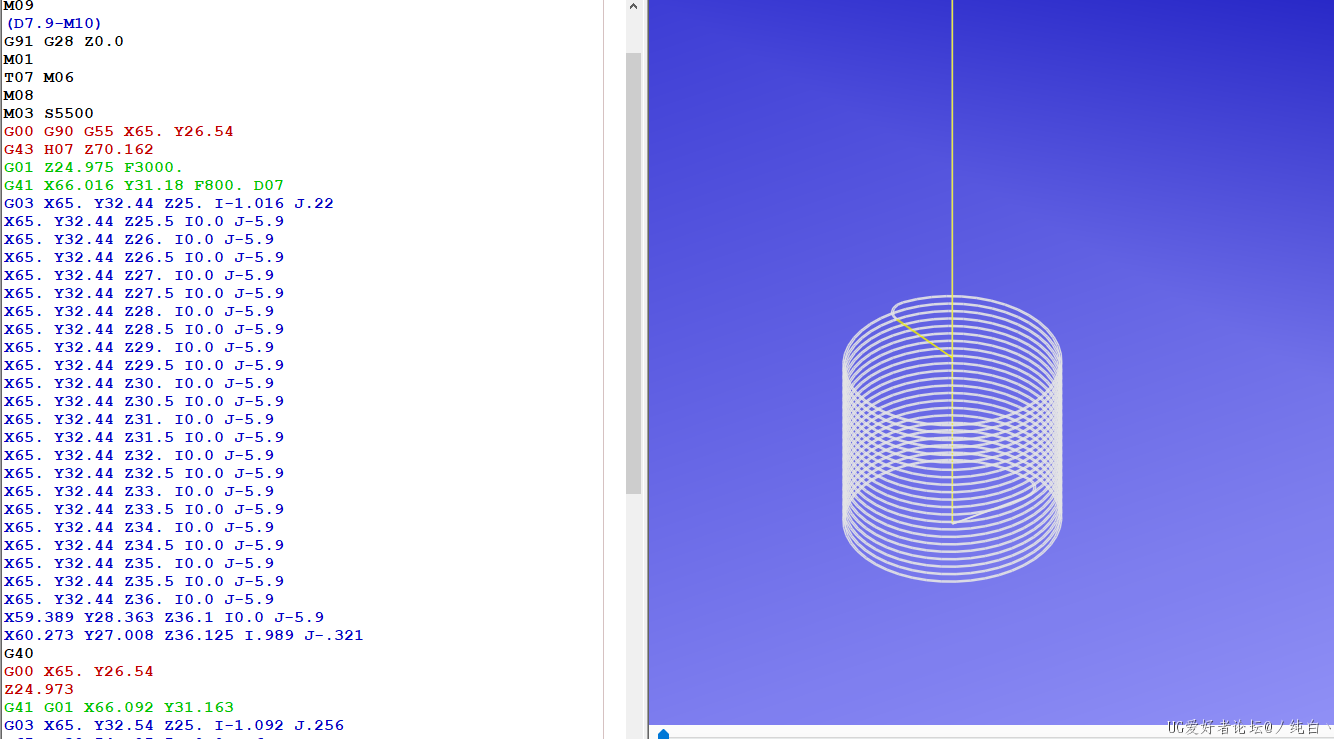Select the arc line with Z35.

coord(139,563)
